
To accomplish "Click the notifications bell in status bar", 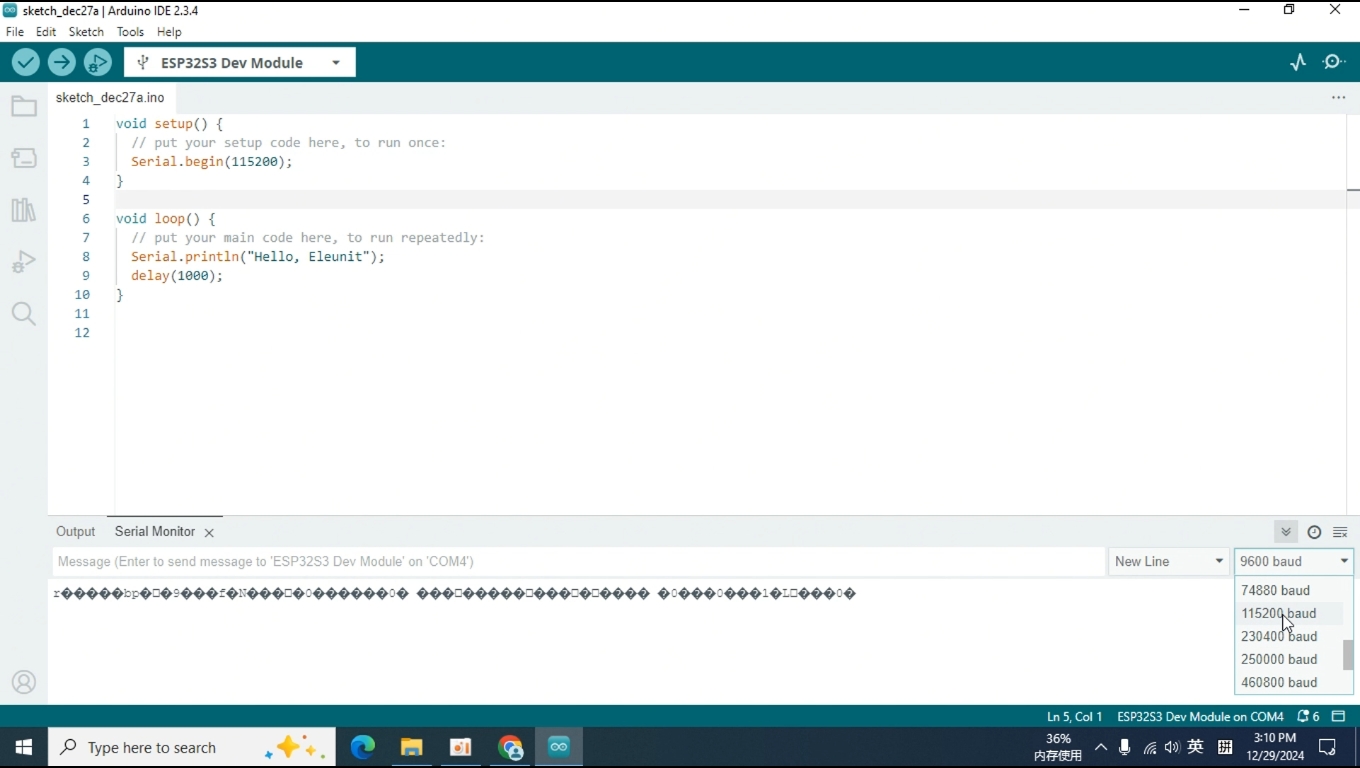I will click(x=1308, y=717).
